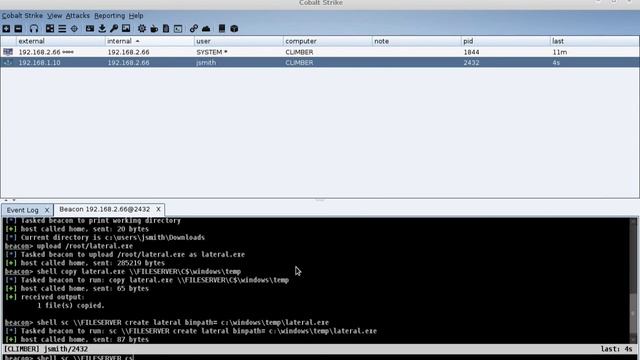640x360 pixels.
Task: Sort sessions by note column header
Action: 416,41
